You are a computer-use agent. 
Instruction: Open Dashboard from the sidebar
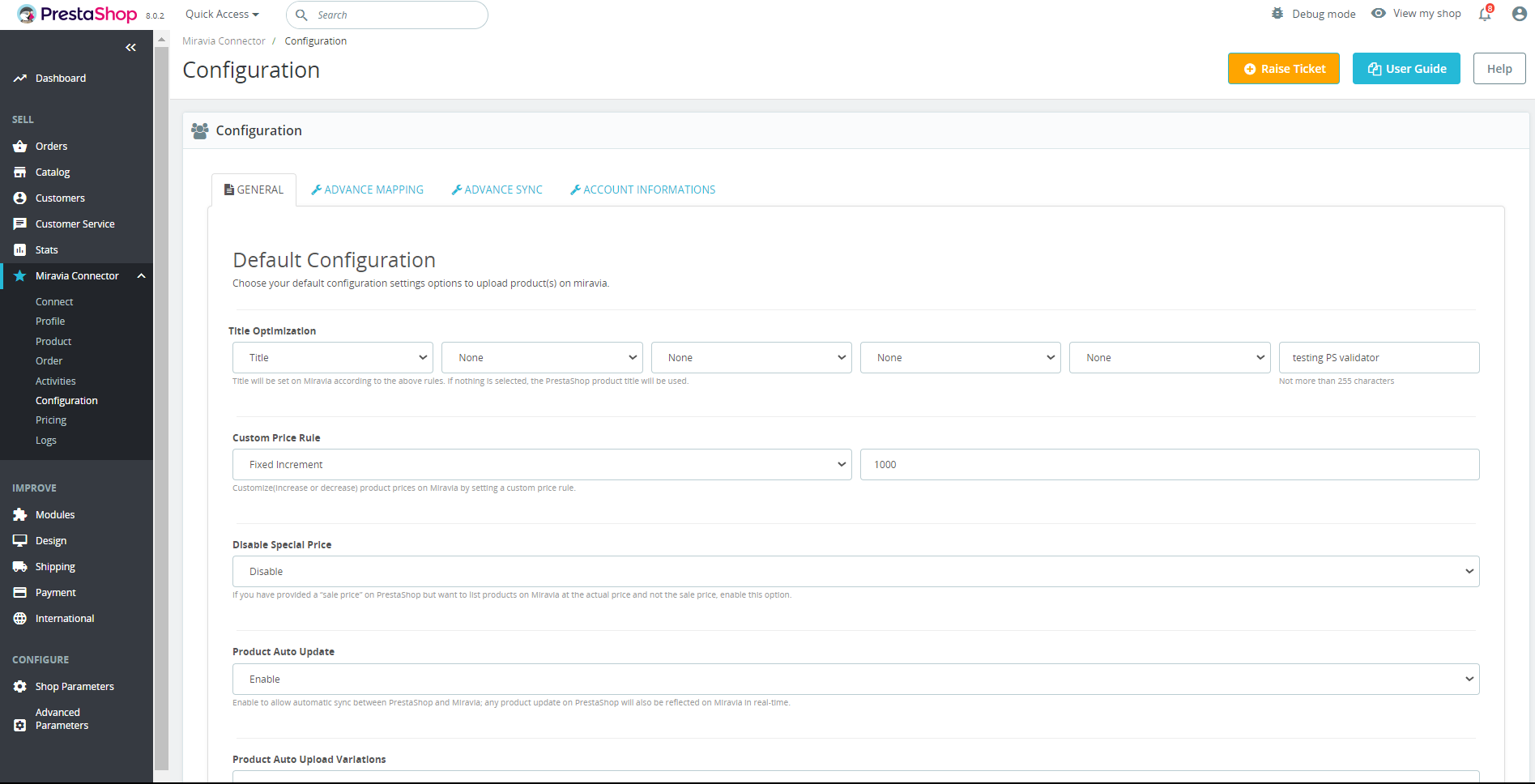coord(61,79)
